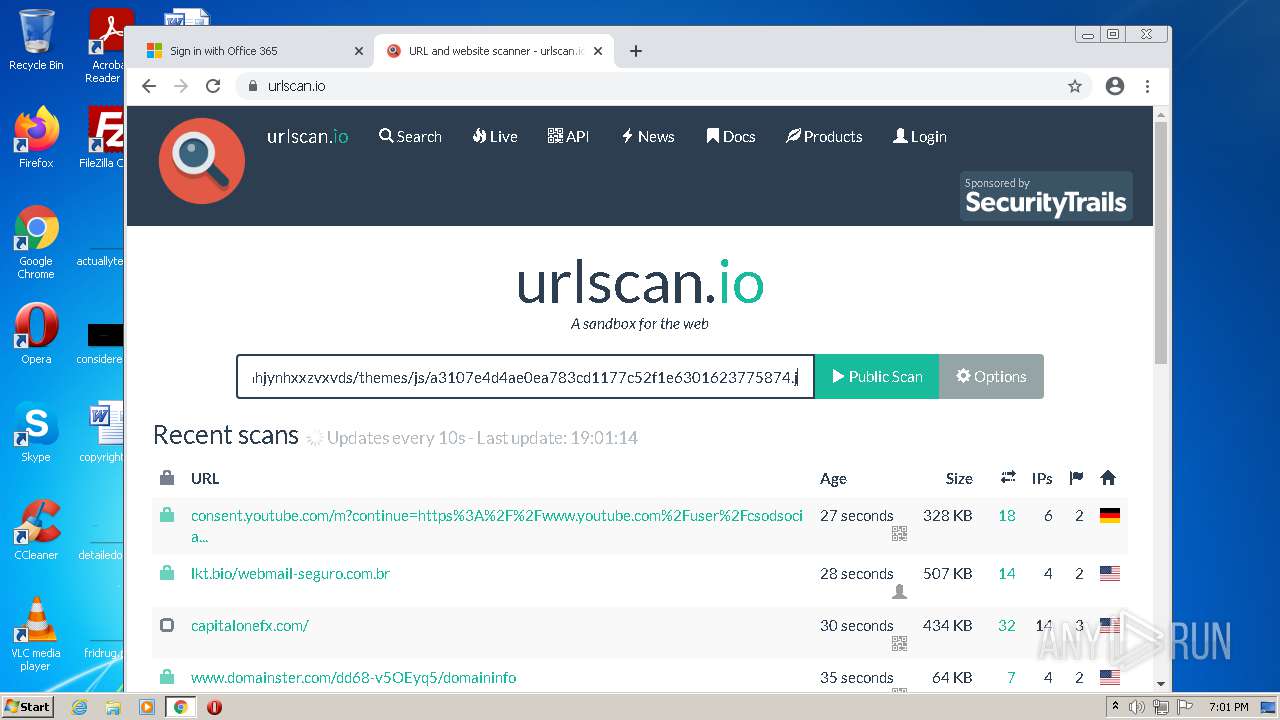Click the urlscan.io brand text in header
The width and height of the screenshot is (1280, 720).
pos(308,136)
